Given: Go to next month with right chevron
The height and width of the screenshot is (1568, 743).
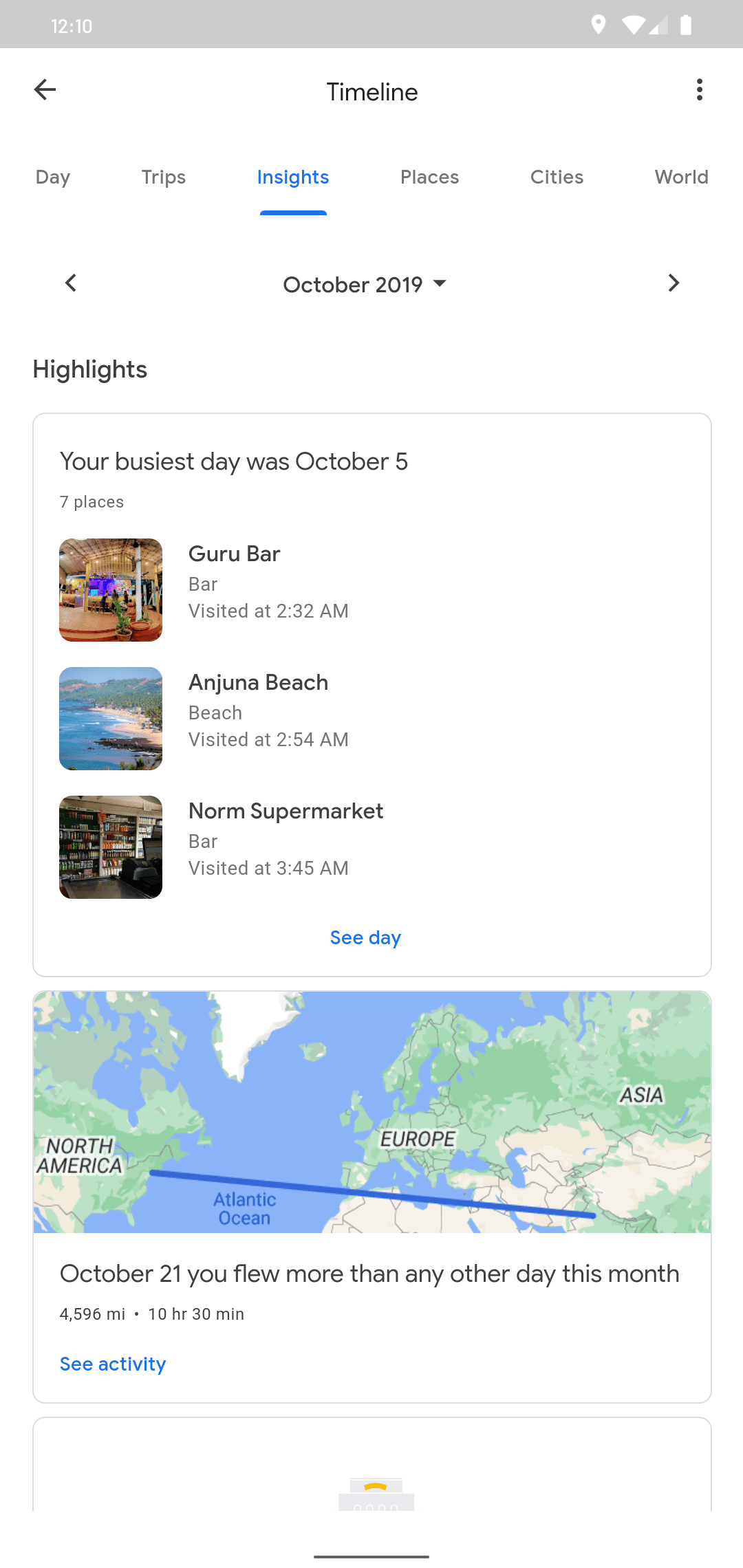Looking at the screenshot, I should click(x=674, y=283).
